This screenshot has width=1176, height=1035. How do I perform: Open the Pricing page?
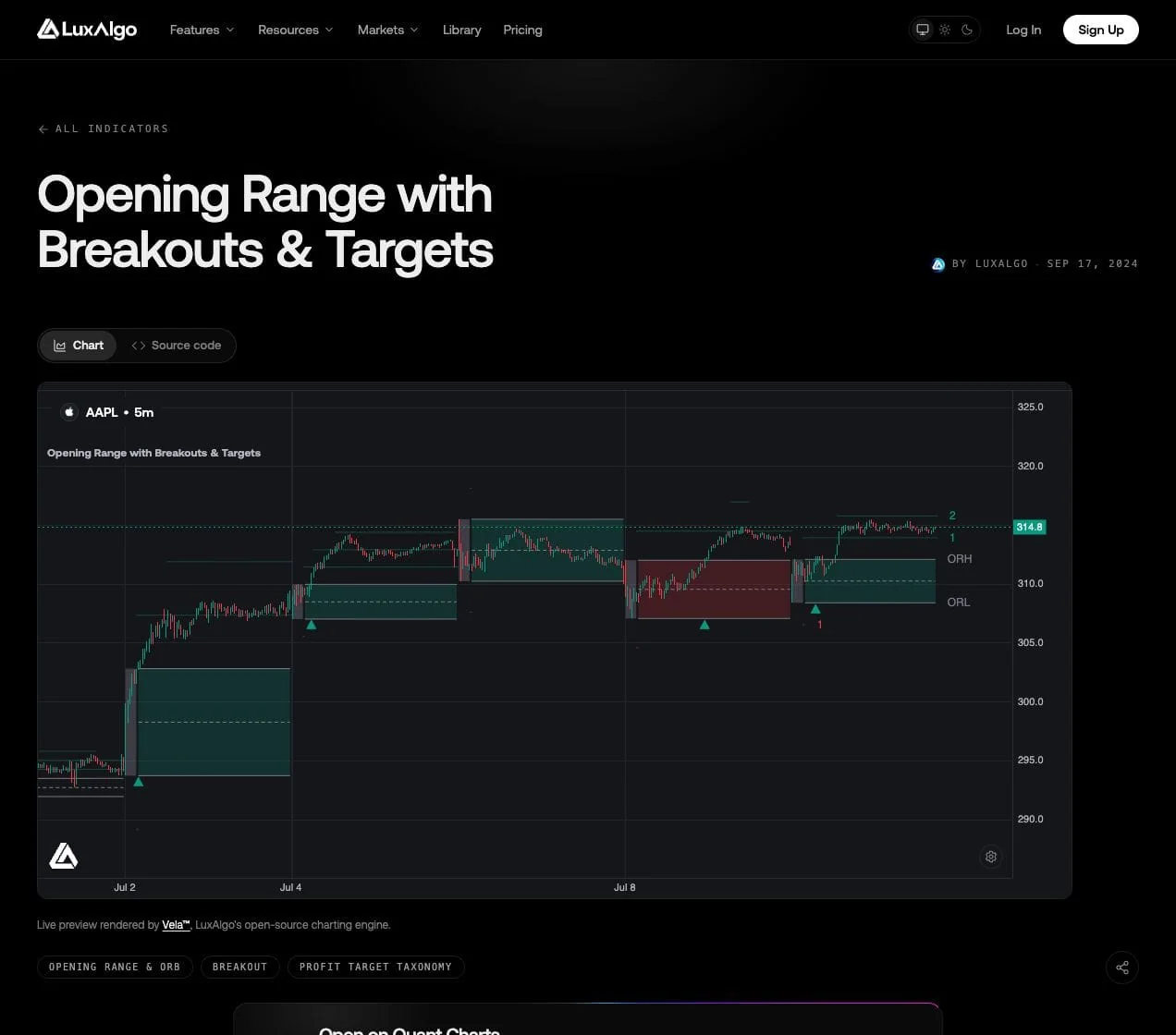pos(522,30)
